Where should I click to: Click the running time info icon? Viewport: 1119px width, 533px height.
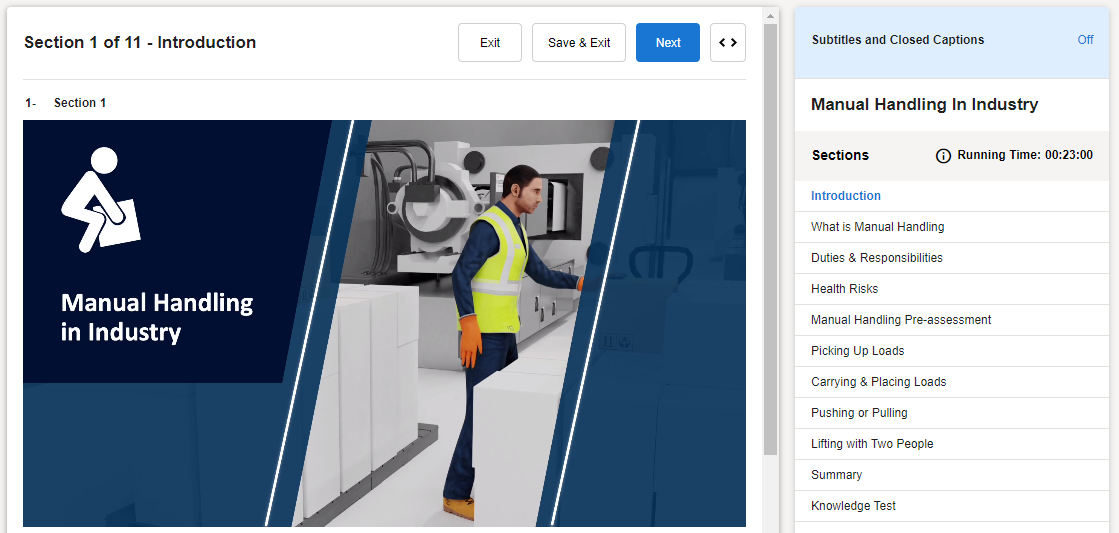point(943,156)
